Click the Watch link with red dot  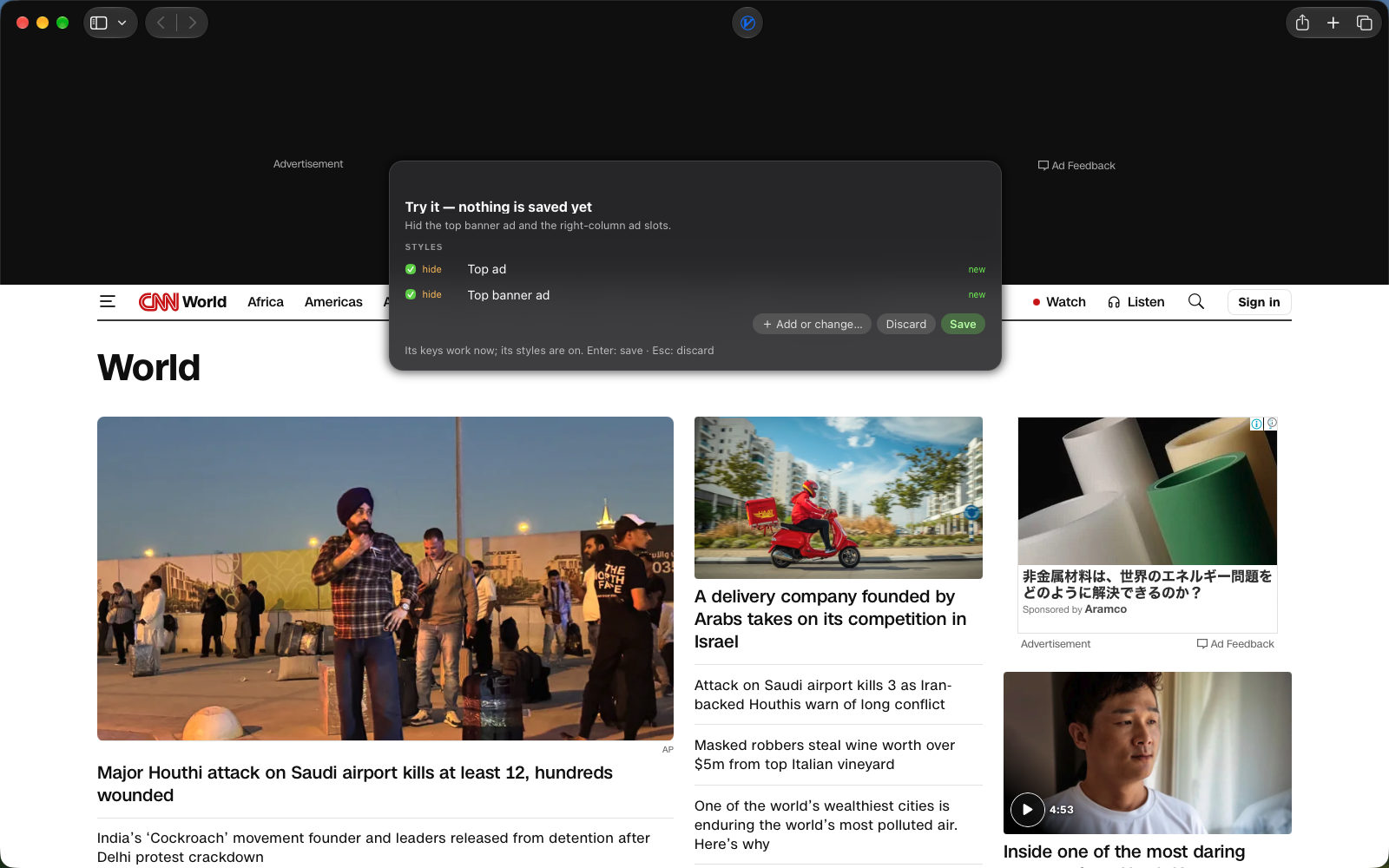click(x=1059, y=302)
